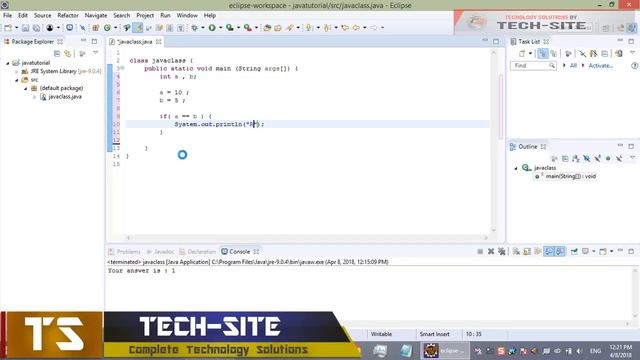Click the Pin Console icon

click(574, 251)
